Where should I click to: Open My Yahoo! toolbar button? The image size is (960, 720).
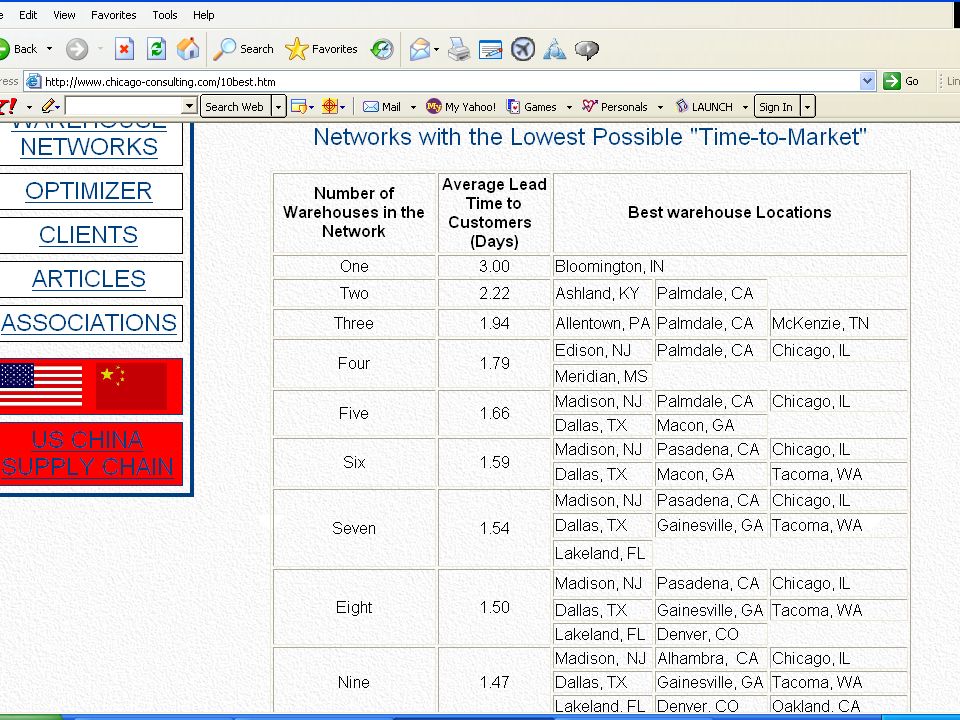(461, 107)
